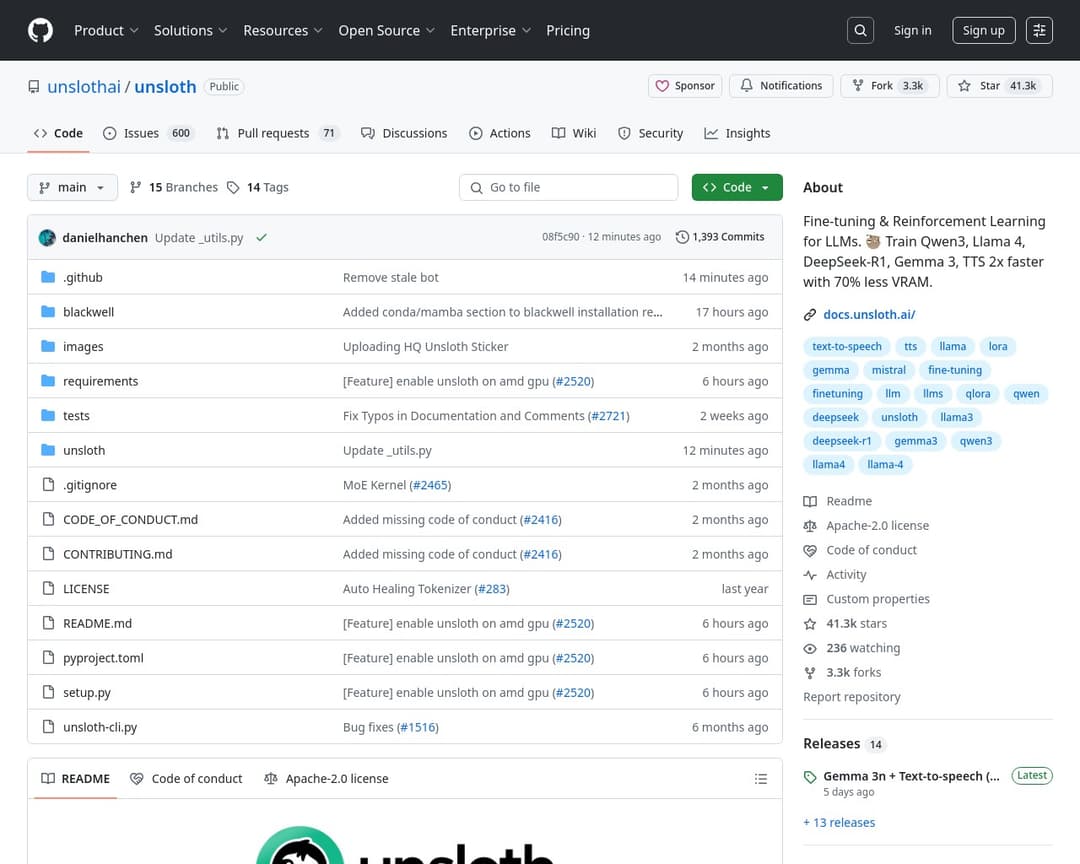This screenshot has height=864, width=1080.
Task: Open the search magnifier icon button
Action: [860, 30]
